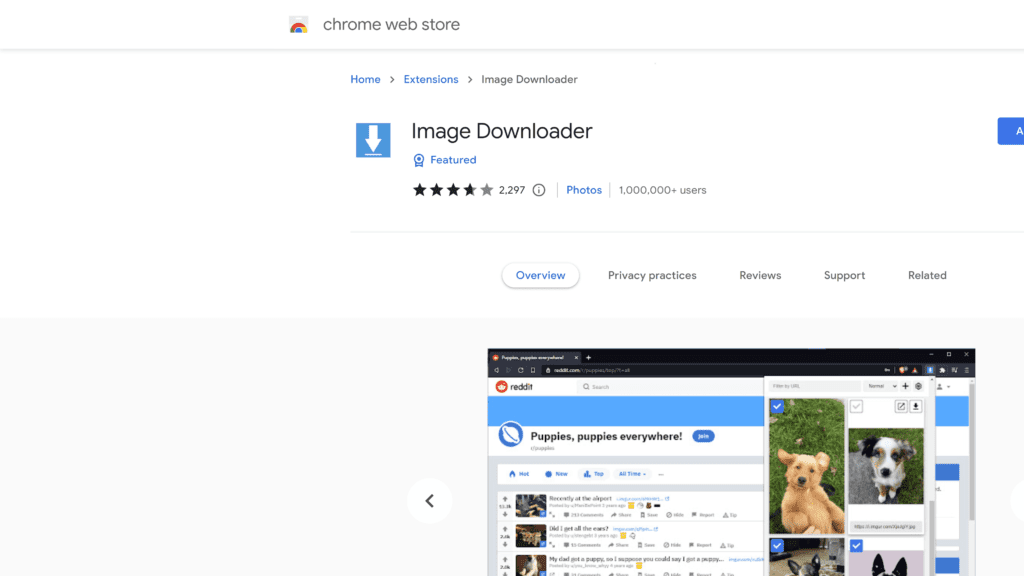Click the Home breadcrumb link
This screenshot has width=1024, height=576.
point(365,80)
